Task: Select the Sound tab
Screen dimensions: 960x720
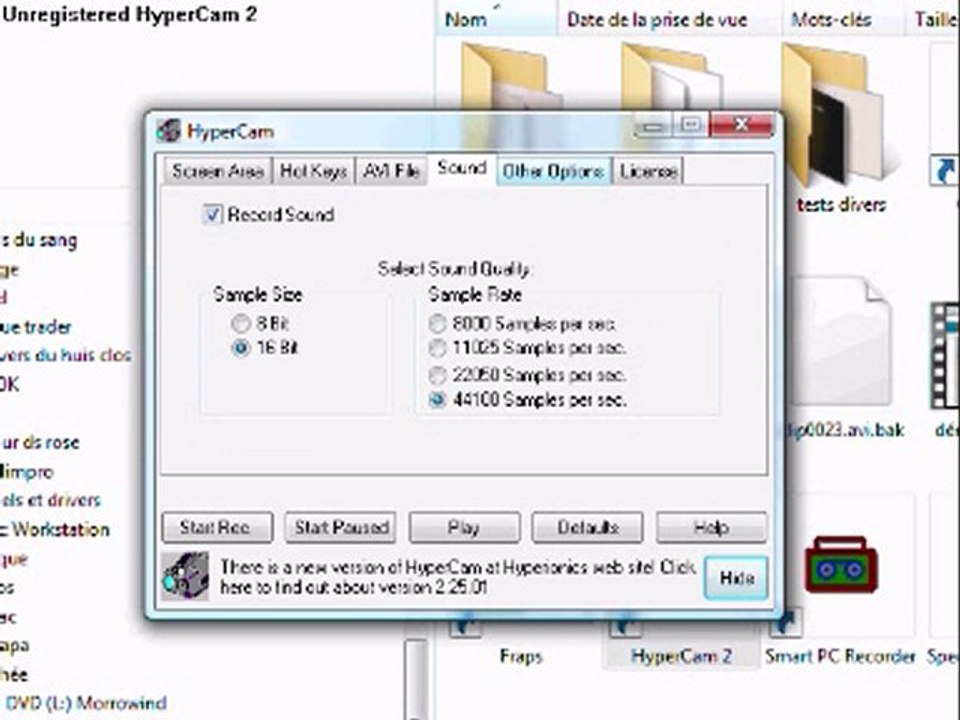Action: (462, 168)
